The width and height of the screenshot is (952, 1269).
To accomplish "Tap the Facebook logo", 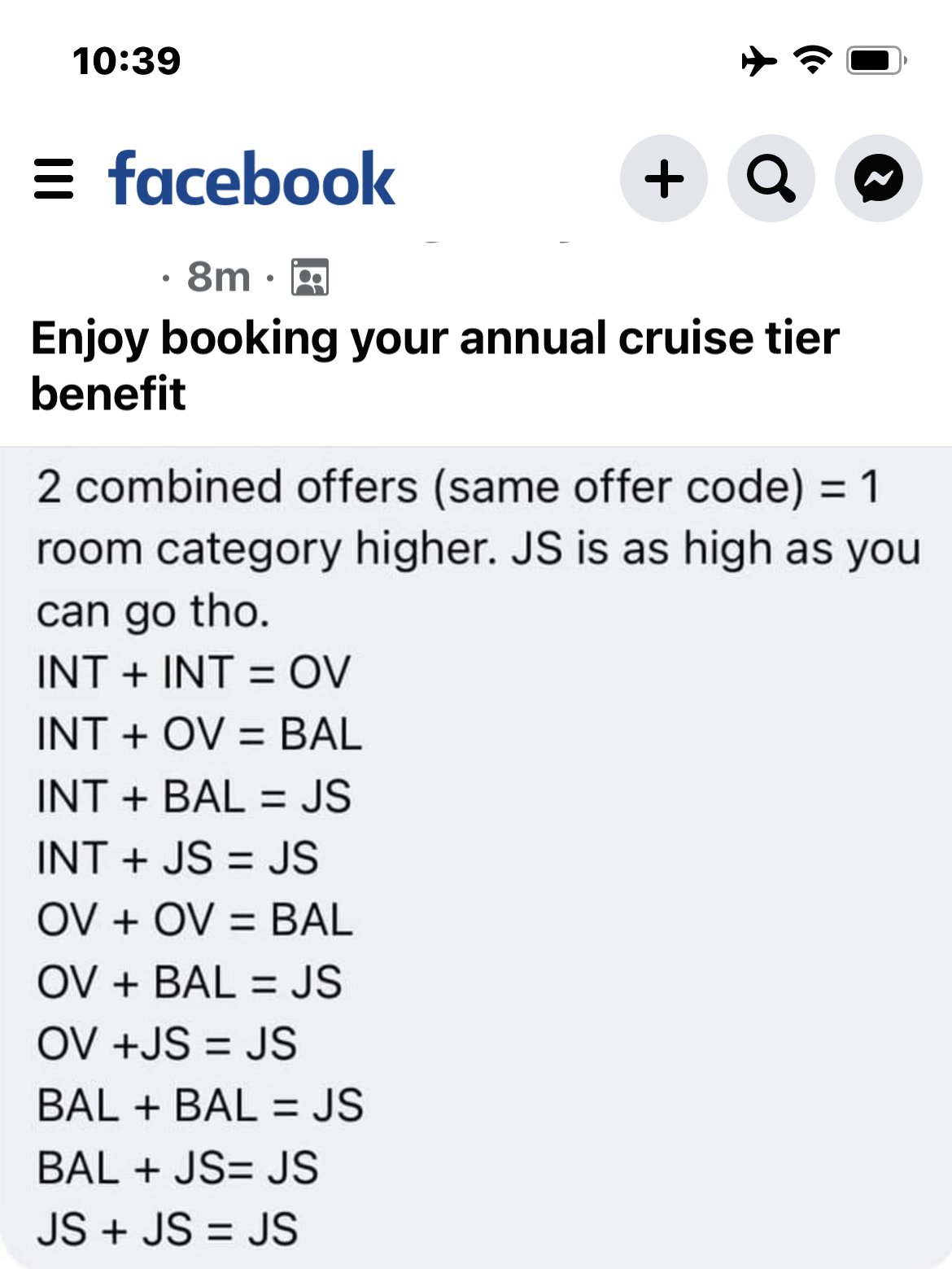I will (251, 179).
